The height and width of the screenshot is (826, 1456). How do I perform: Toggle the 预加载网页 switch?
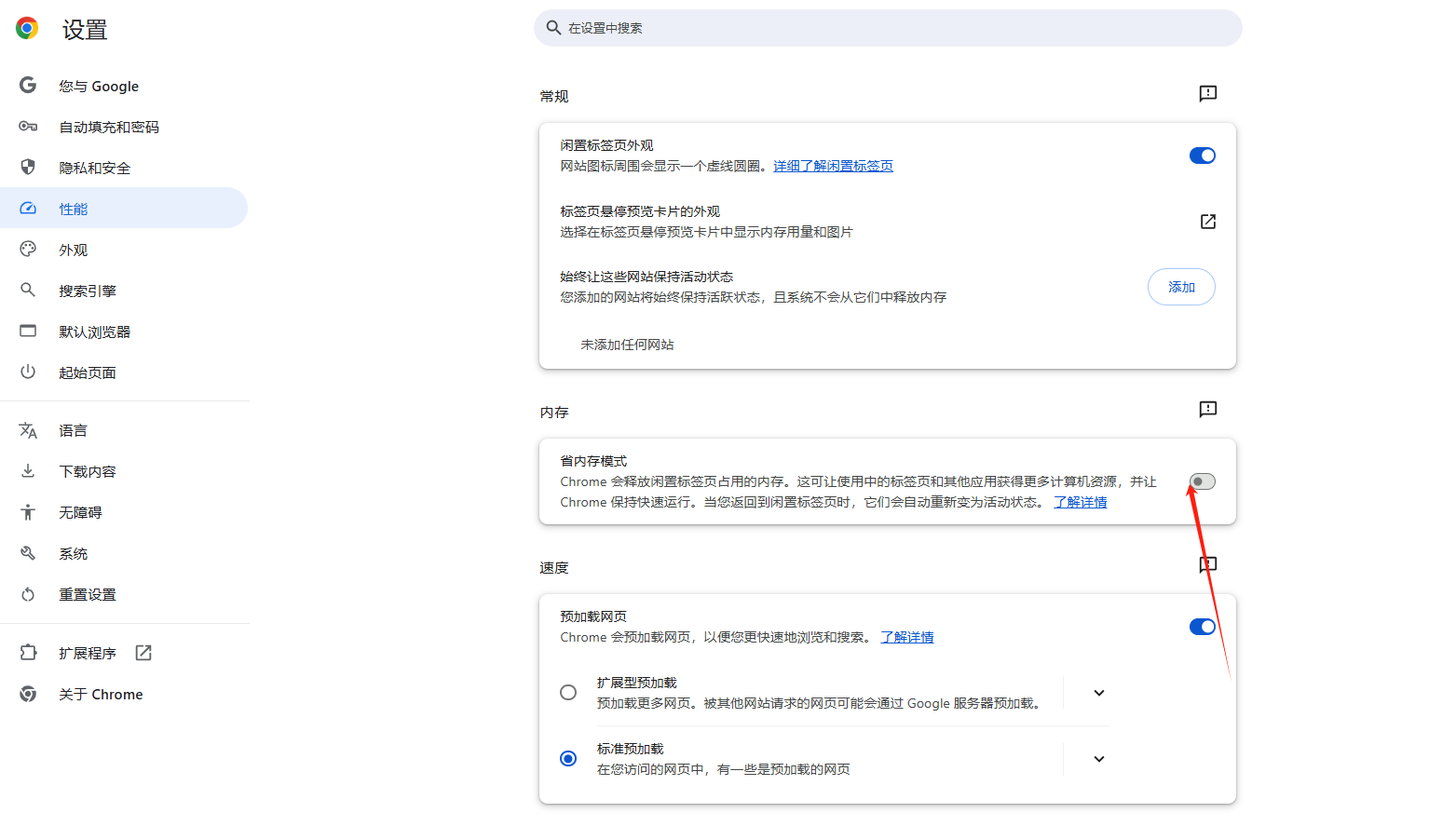(x=1203, y=627)
